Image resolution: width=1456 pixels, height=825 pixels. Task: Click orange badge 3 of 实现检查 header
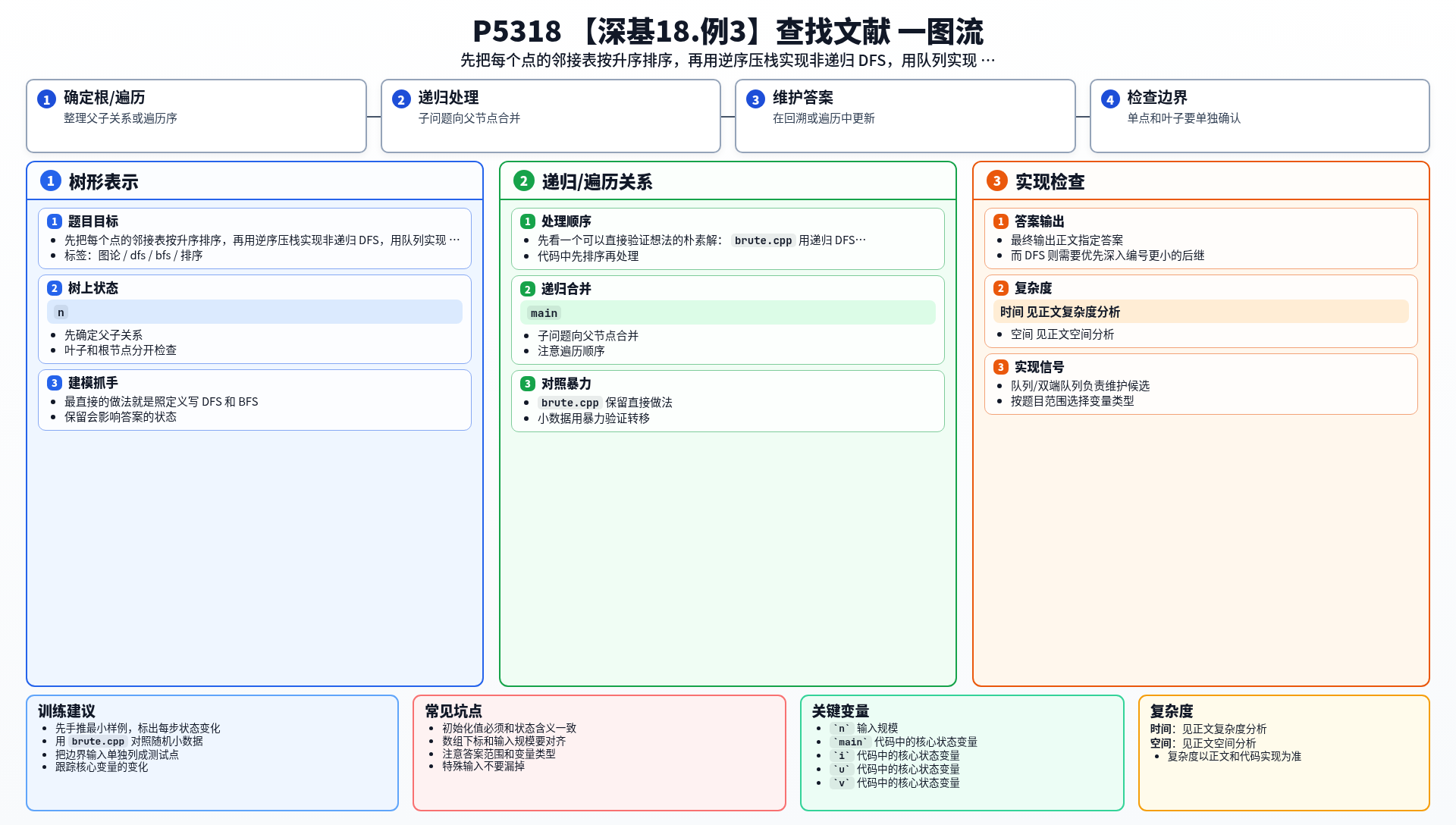pos(997,180)
